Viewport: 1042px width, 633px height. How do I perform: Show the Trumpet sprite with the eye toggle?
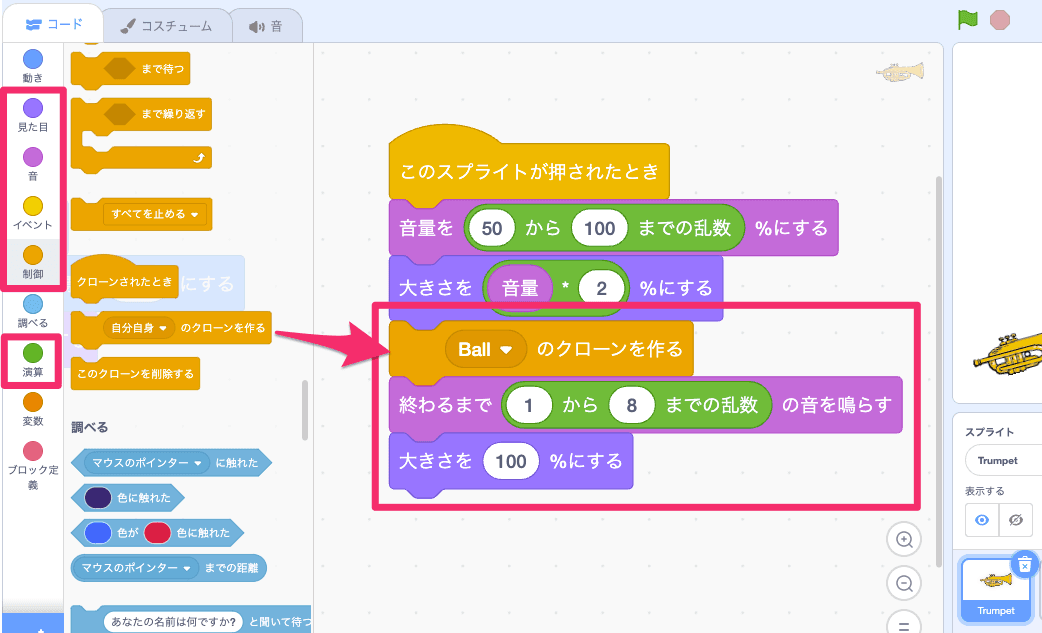[x=981, y=520]
